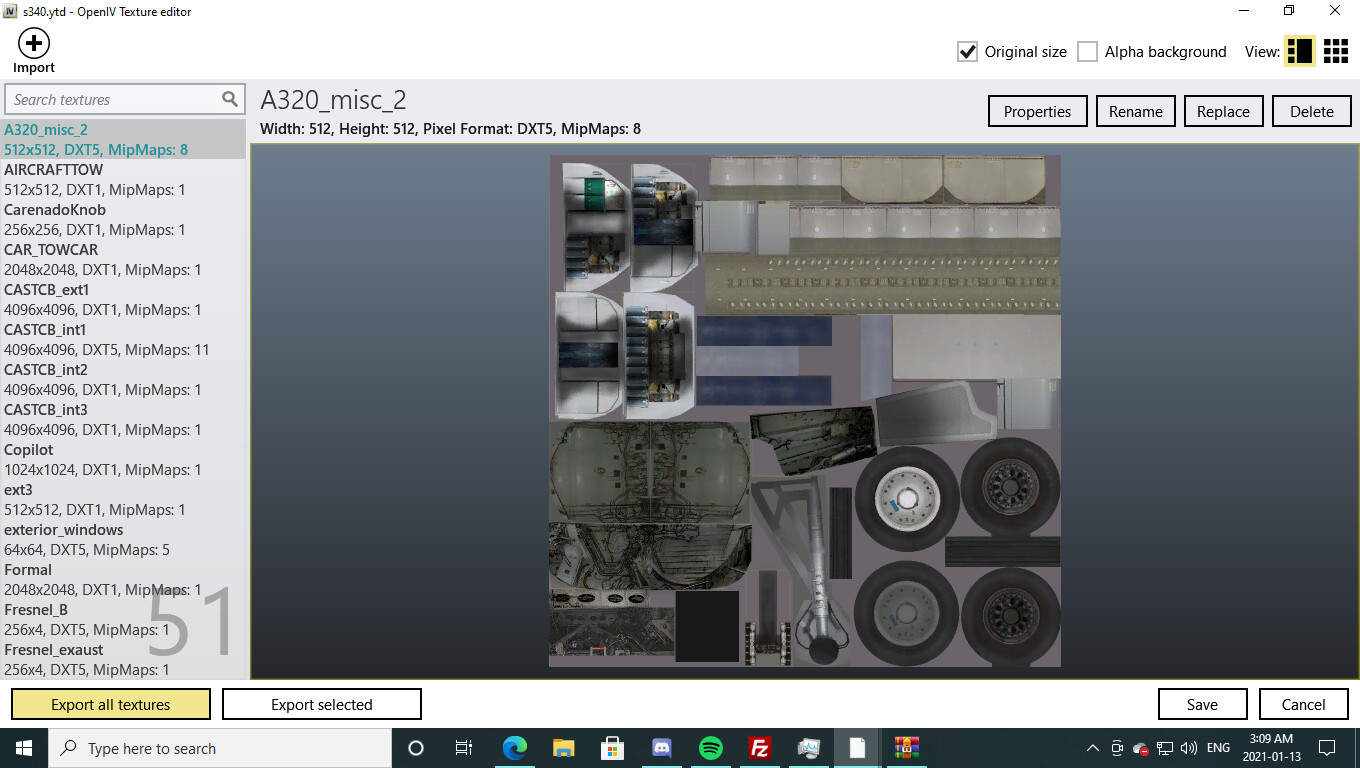Switch to list detail view icon
Viewport: 1360px width, 768px height.
coord(1299,52)
